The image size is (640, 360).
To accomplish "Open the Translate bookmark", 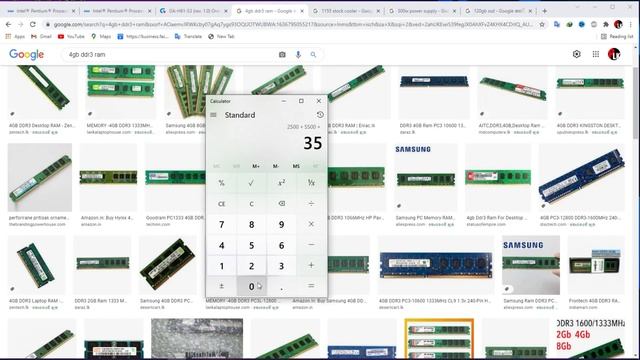I will [x=188, y=36].
